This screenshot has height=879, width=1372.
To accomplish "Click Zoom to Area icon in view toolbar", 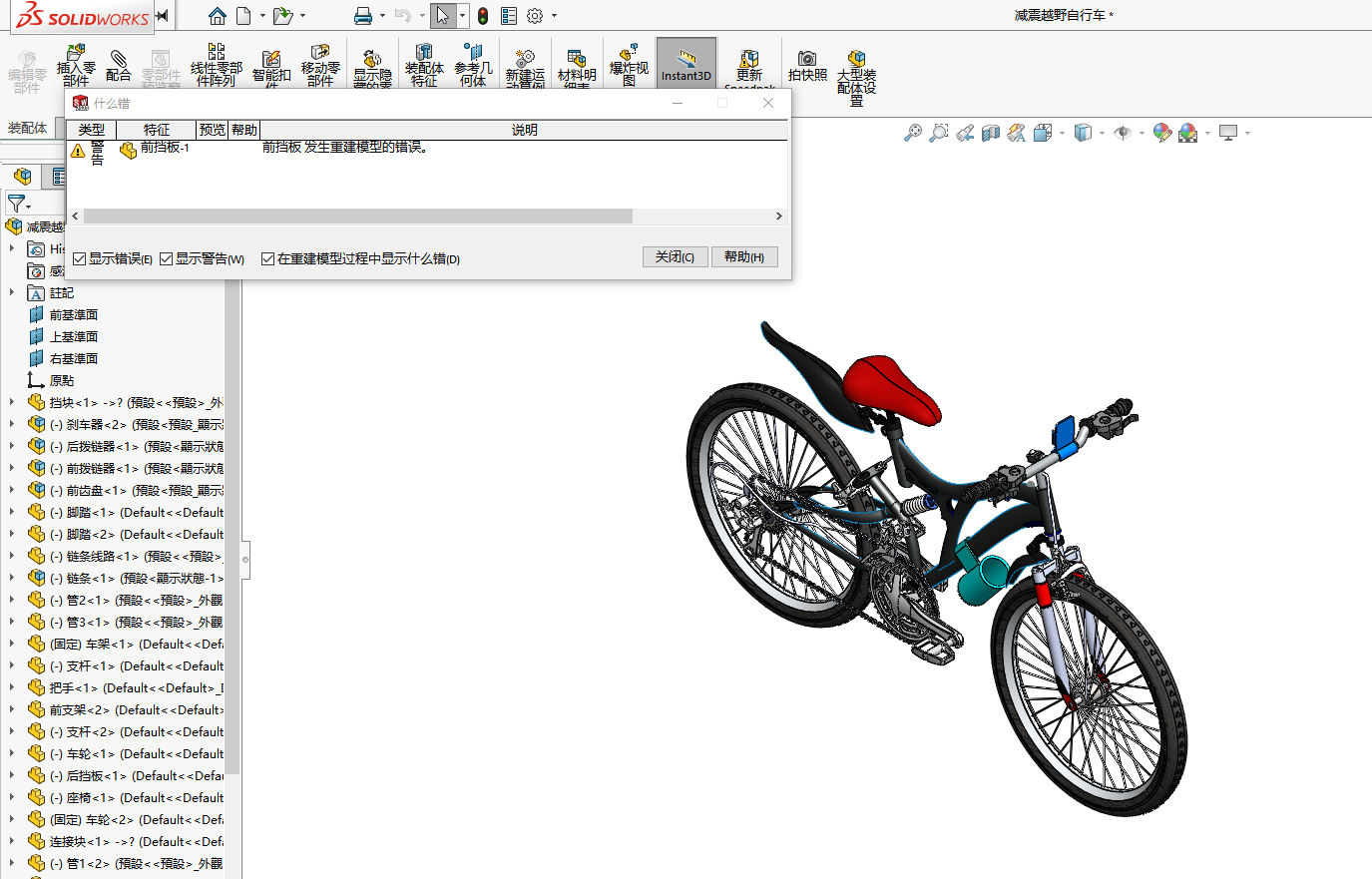I will pyautogui.click(x=939, y=133).
